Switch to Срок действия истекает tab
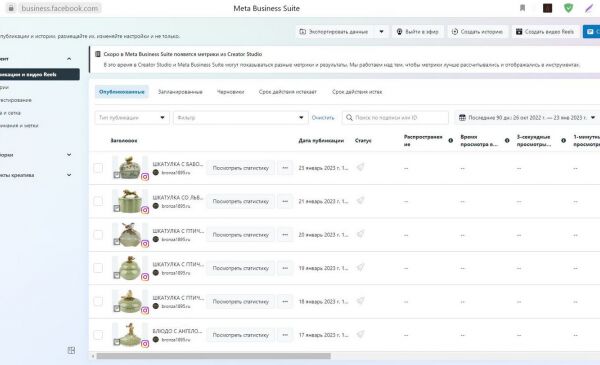Viewport: 600px width, 365px height. (288, 92)
